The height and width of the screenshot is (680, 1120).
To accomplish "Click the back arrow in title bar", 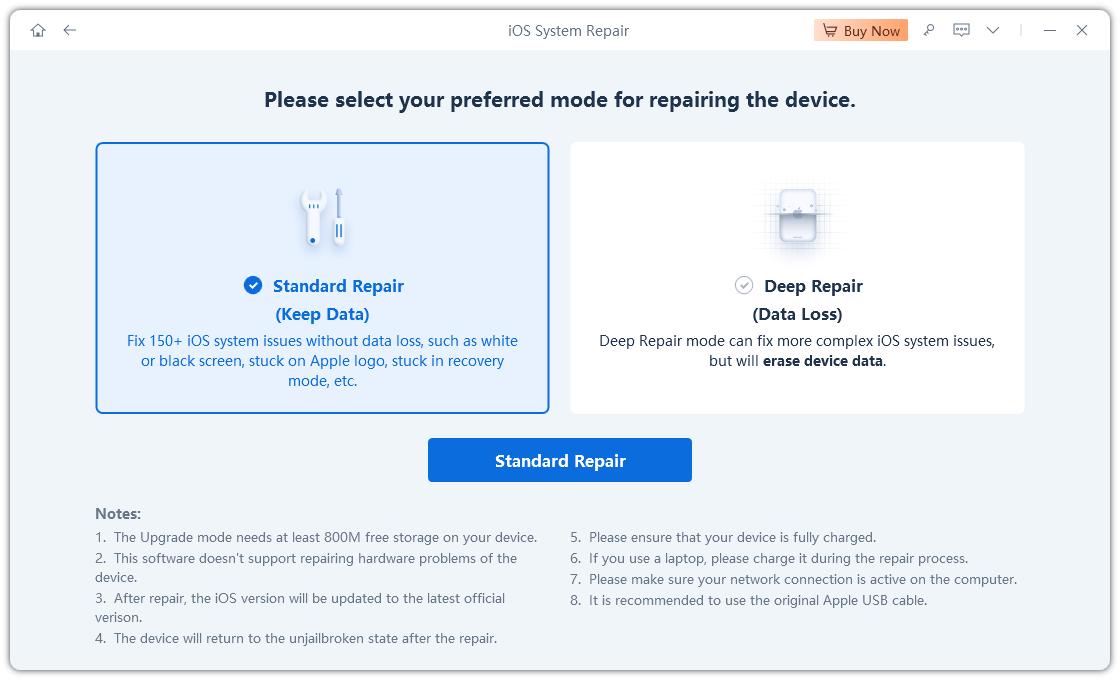I will [x=69, y=31].
